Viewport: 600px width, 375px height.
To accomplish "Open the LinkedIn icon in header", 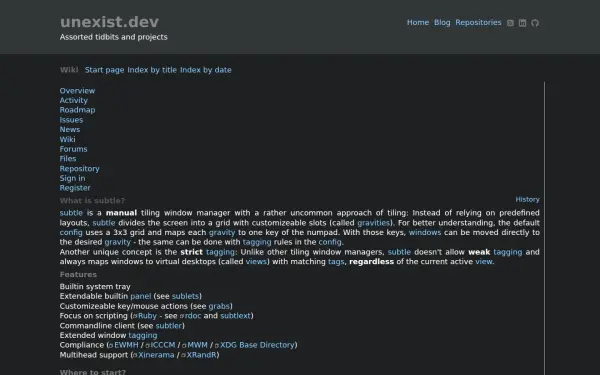I will click(x=522, y=23).
